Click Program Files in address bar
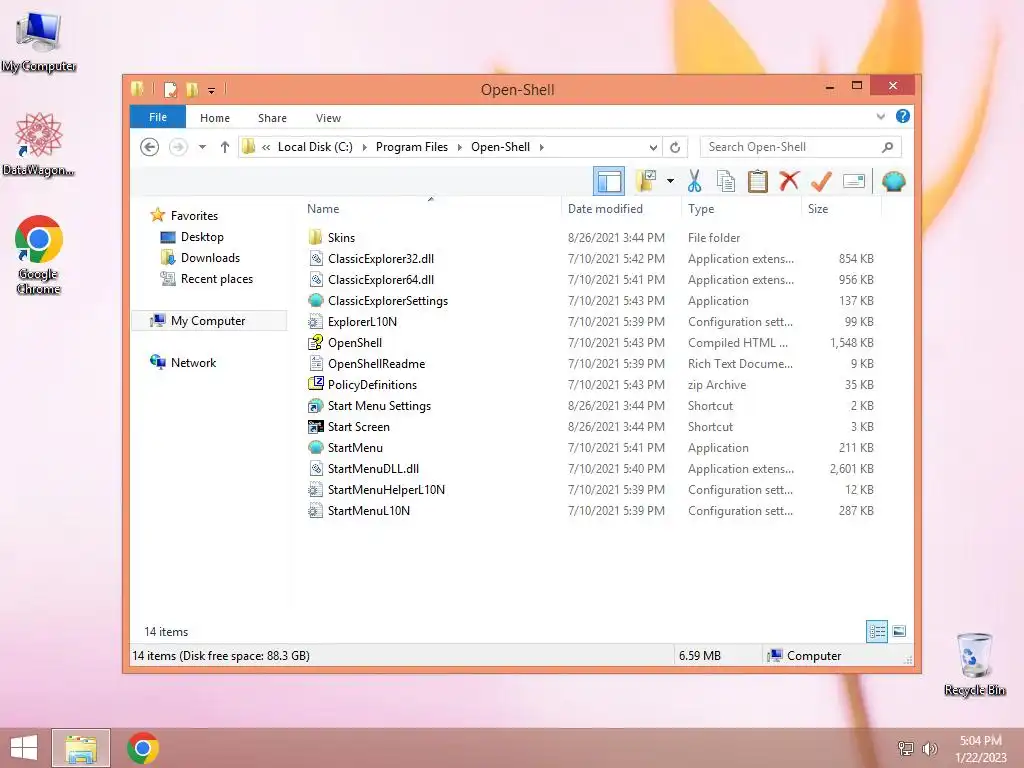Viewport: 1024px width, 768px height. point(411,147)
